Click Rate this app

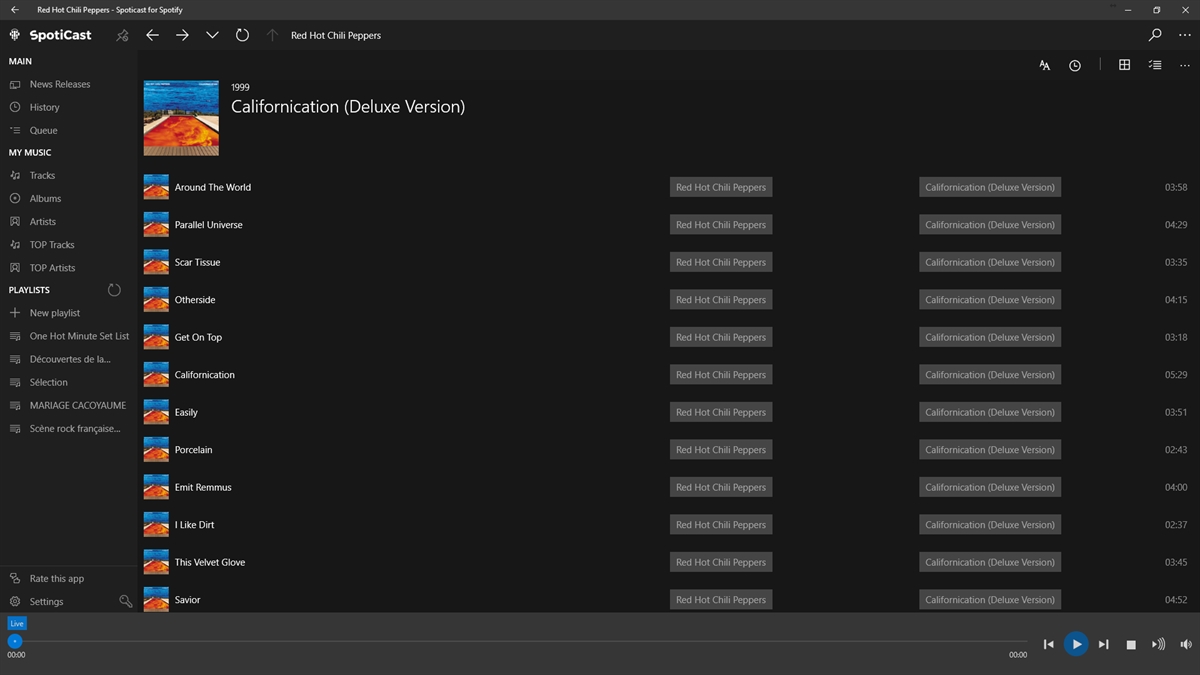pos(57,578)
